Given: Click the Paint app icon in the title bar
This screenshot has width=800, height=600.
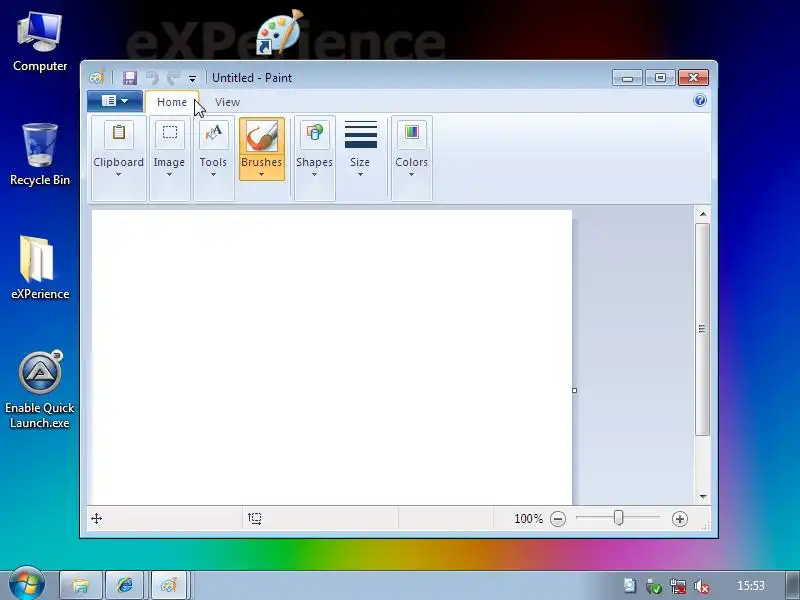Looking at the screenshot, I should tap(97, 78).
